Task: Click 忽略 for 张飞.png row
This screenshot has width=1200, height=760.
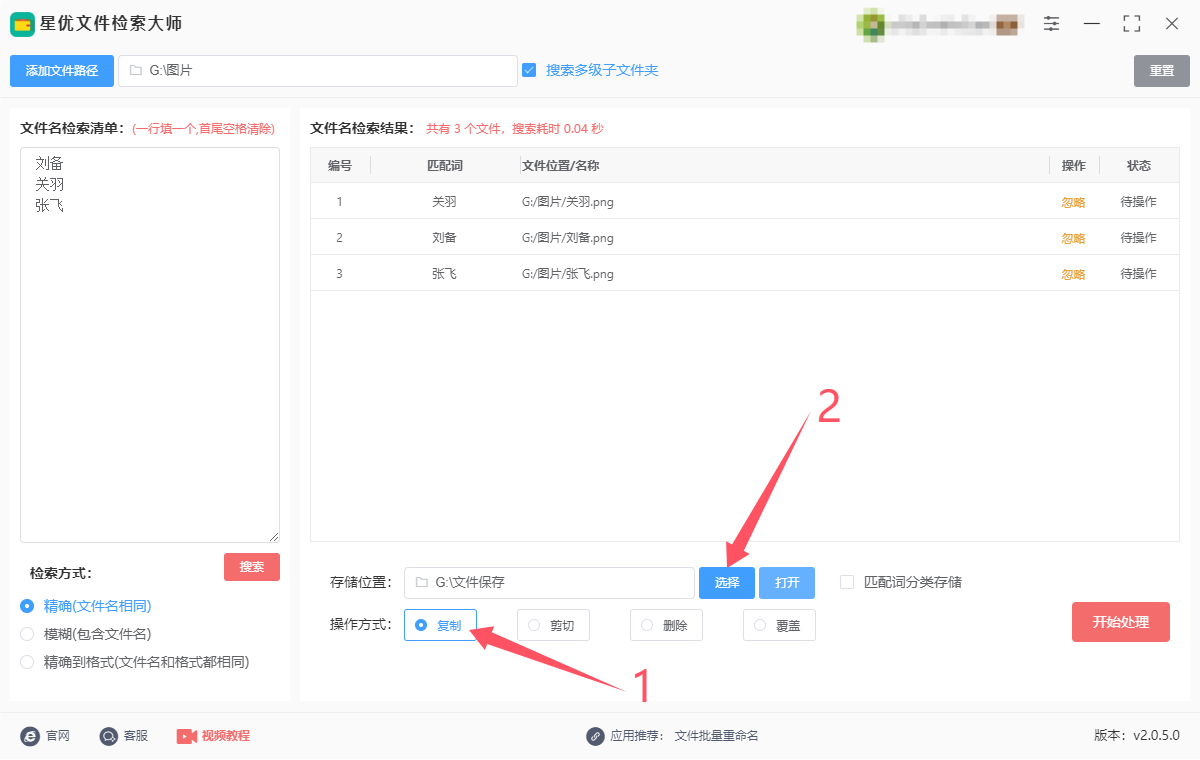Action: 1073,274
